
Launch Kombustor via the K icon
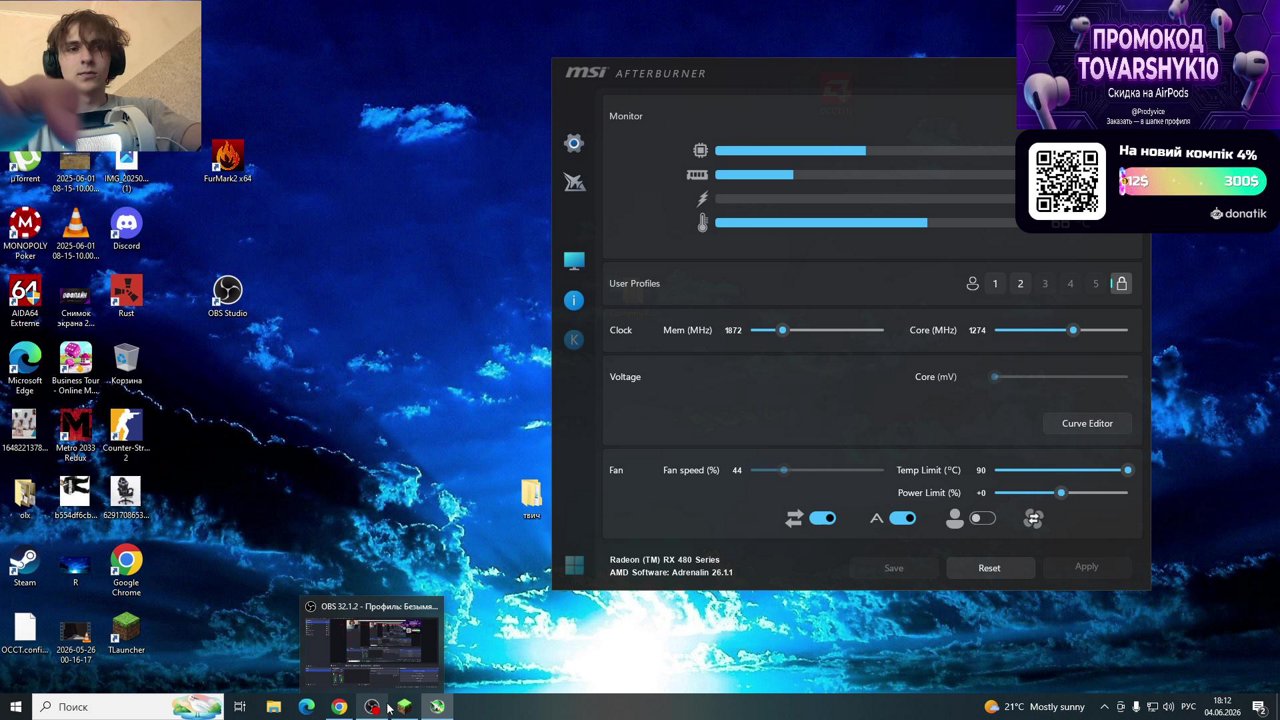[x=574, y=340]
